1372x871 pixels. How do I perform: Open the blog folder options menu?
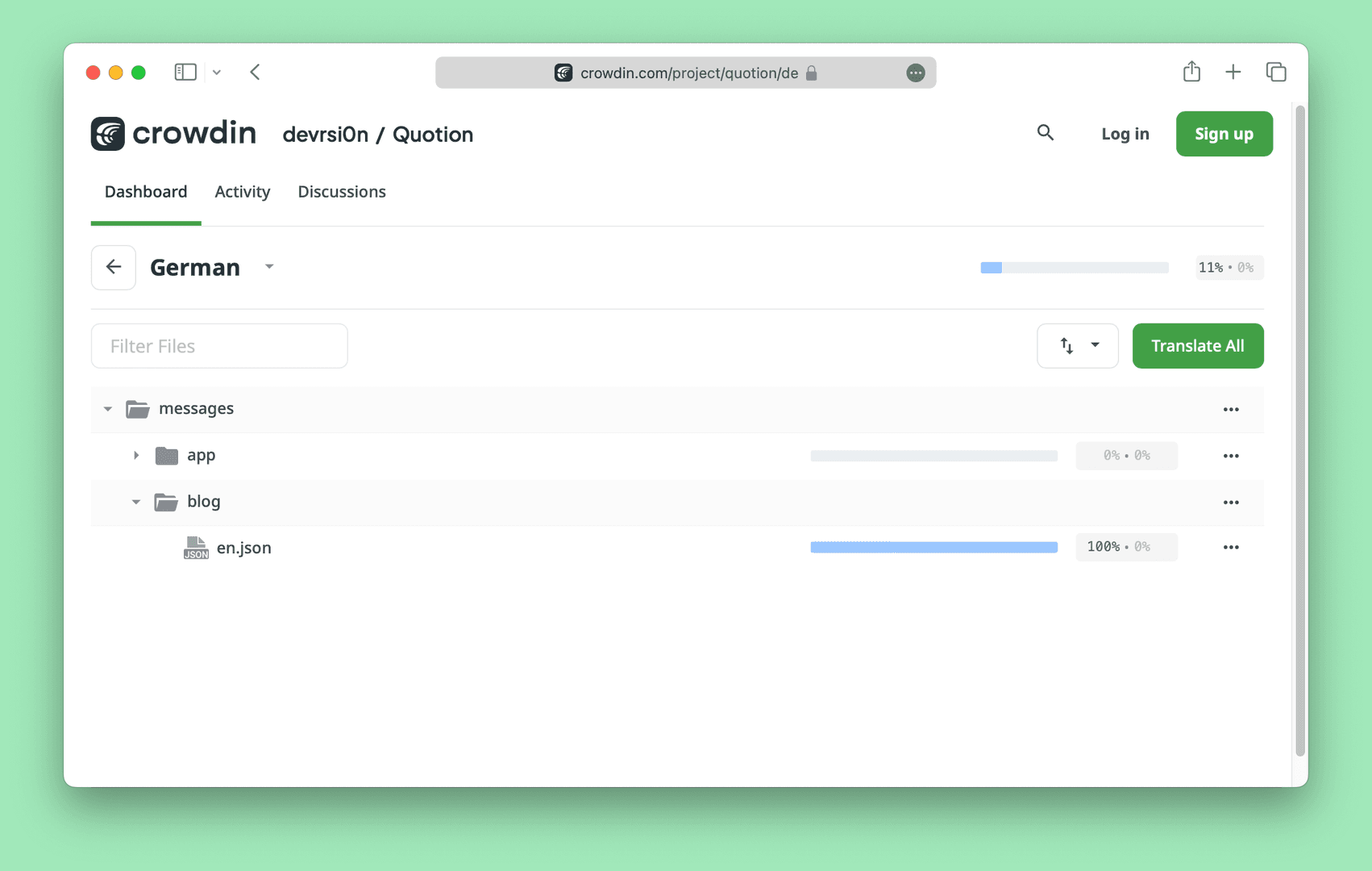pyautogui.click(x=1231, y=502)
